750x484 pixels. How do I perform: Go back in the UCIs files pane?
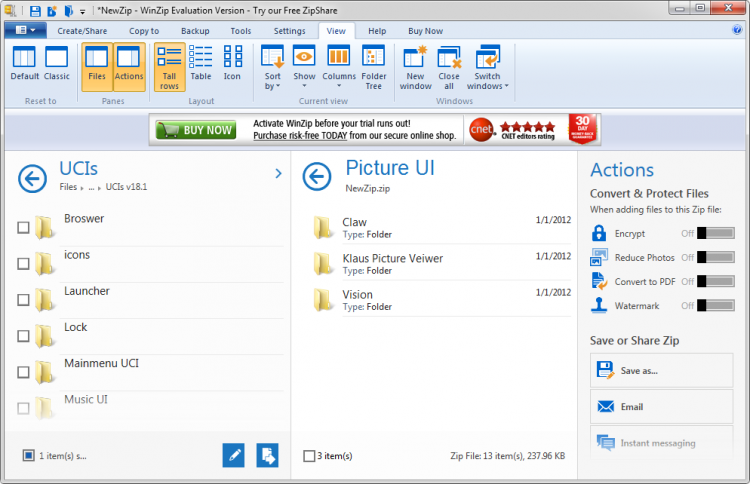coord(32,178)
